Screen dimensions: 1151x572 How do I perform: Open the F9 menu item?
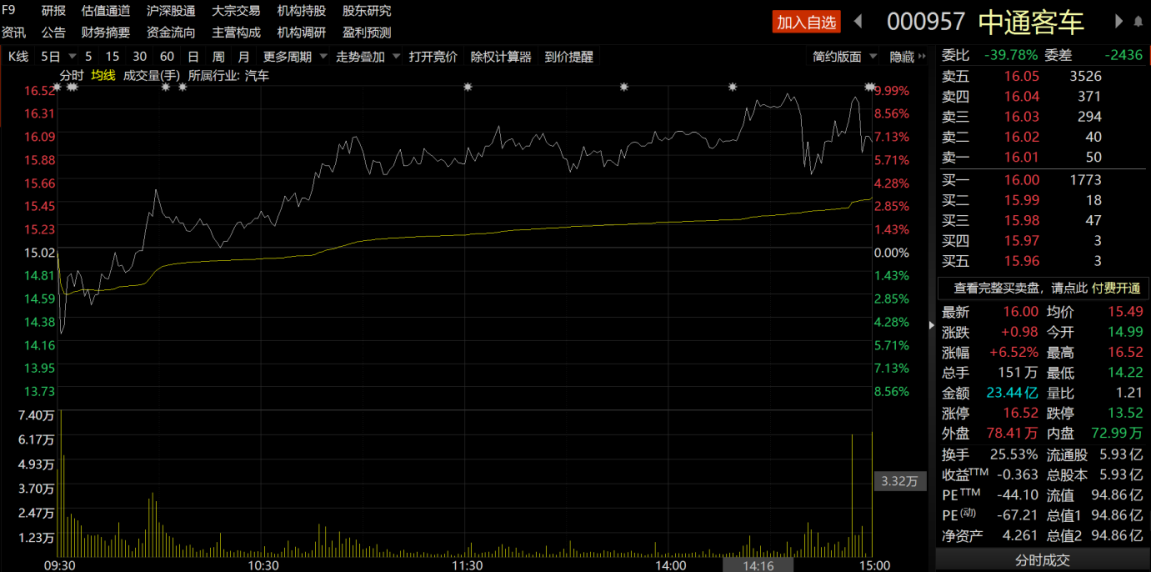8,10
